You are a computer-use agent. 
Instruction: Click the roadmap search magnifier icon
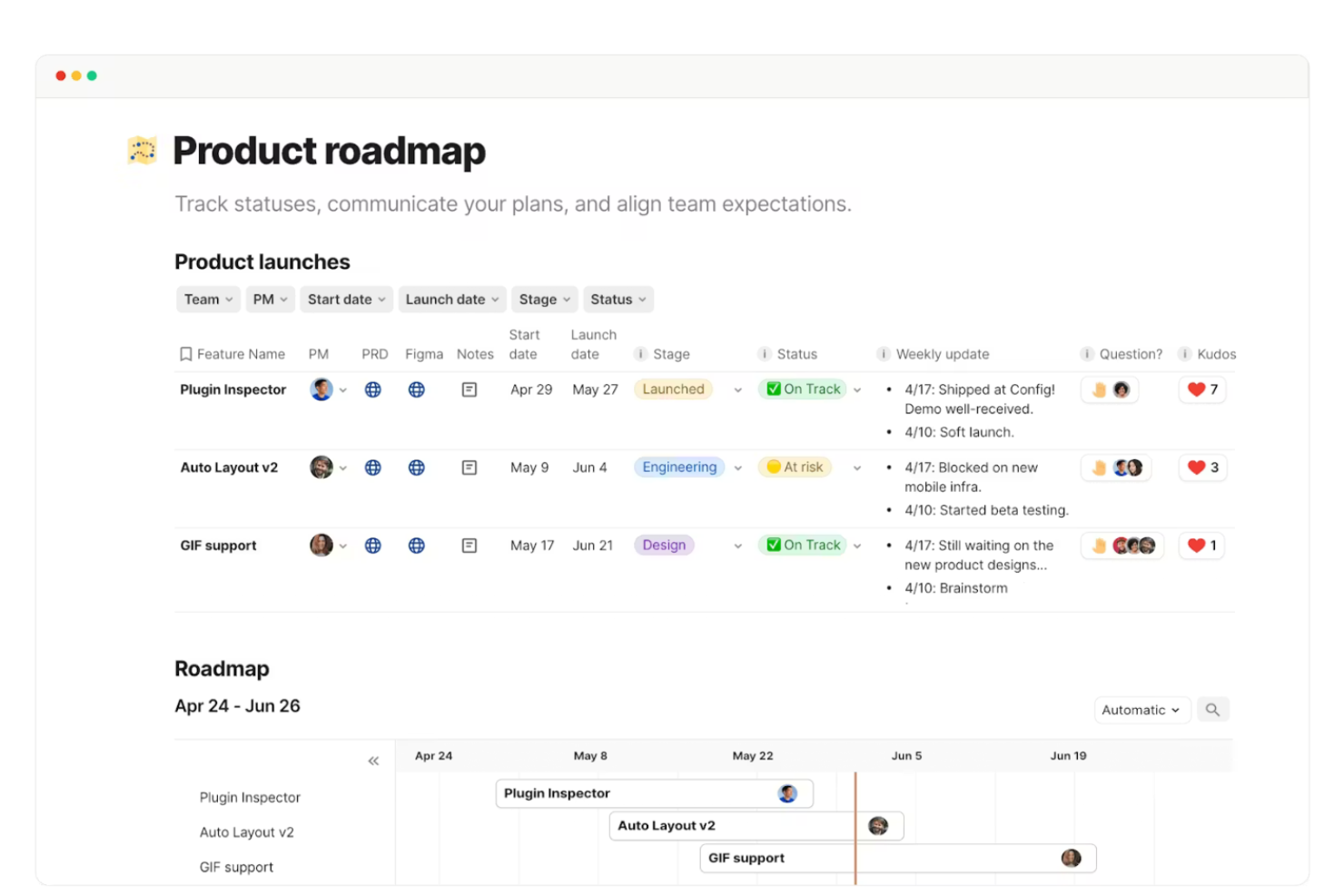coord(1212,710)
